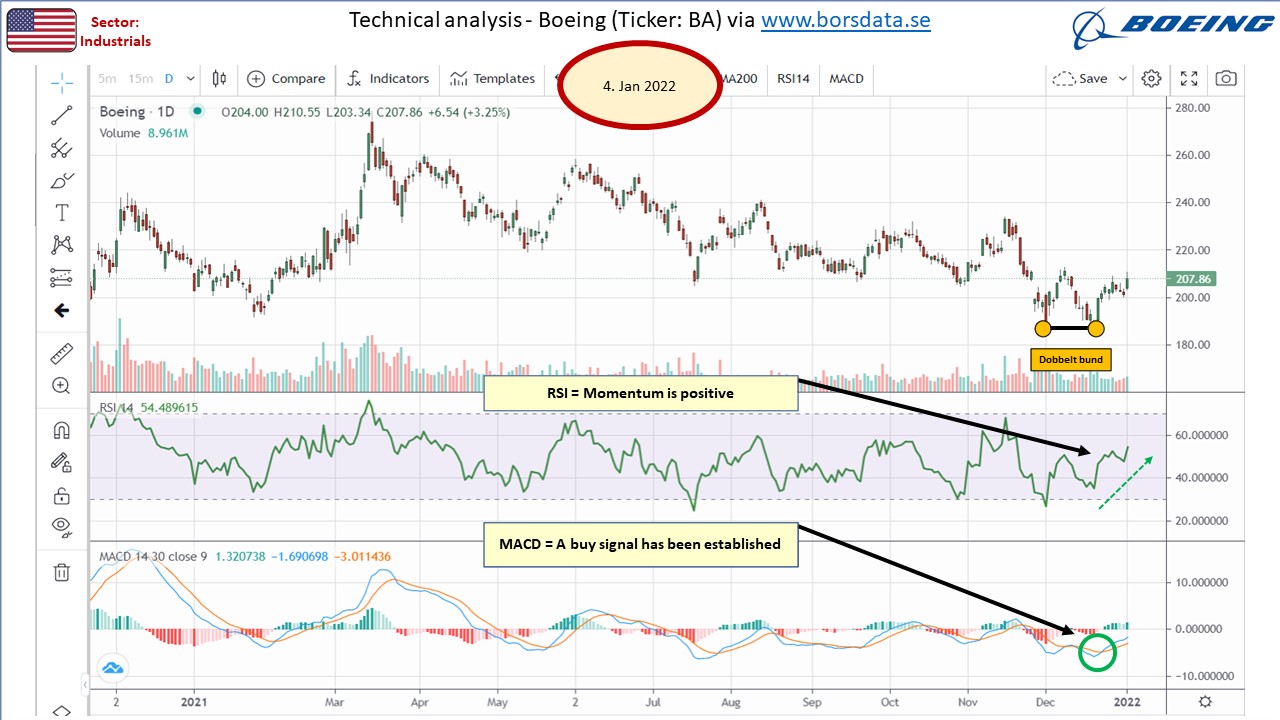Expand the dropdown arrow beside Save
This screenshot has height=720, width=1280.
tap(1123, 78)
